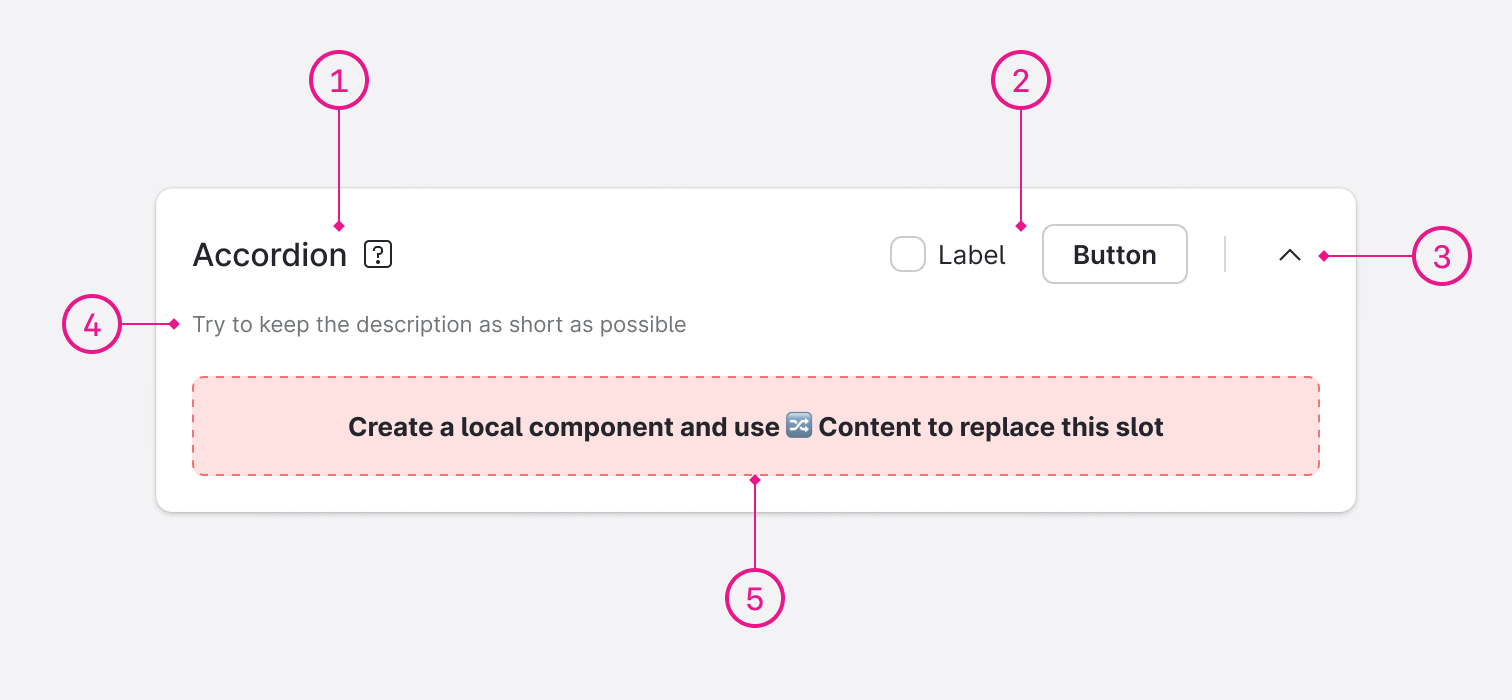Click the pink diamond pointing at the chevron

click(1323, 256)
